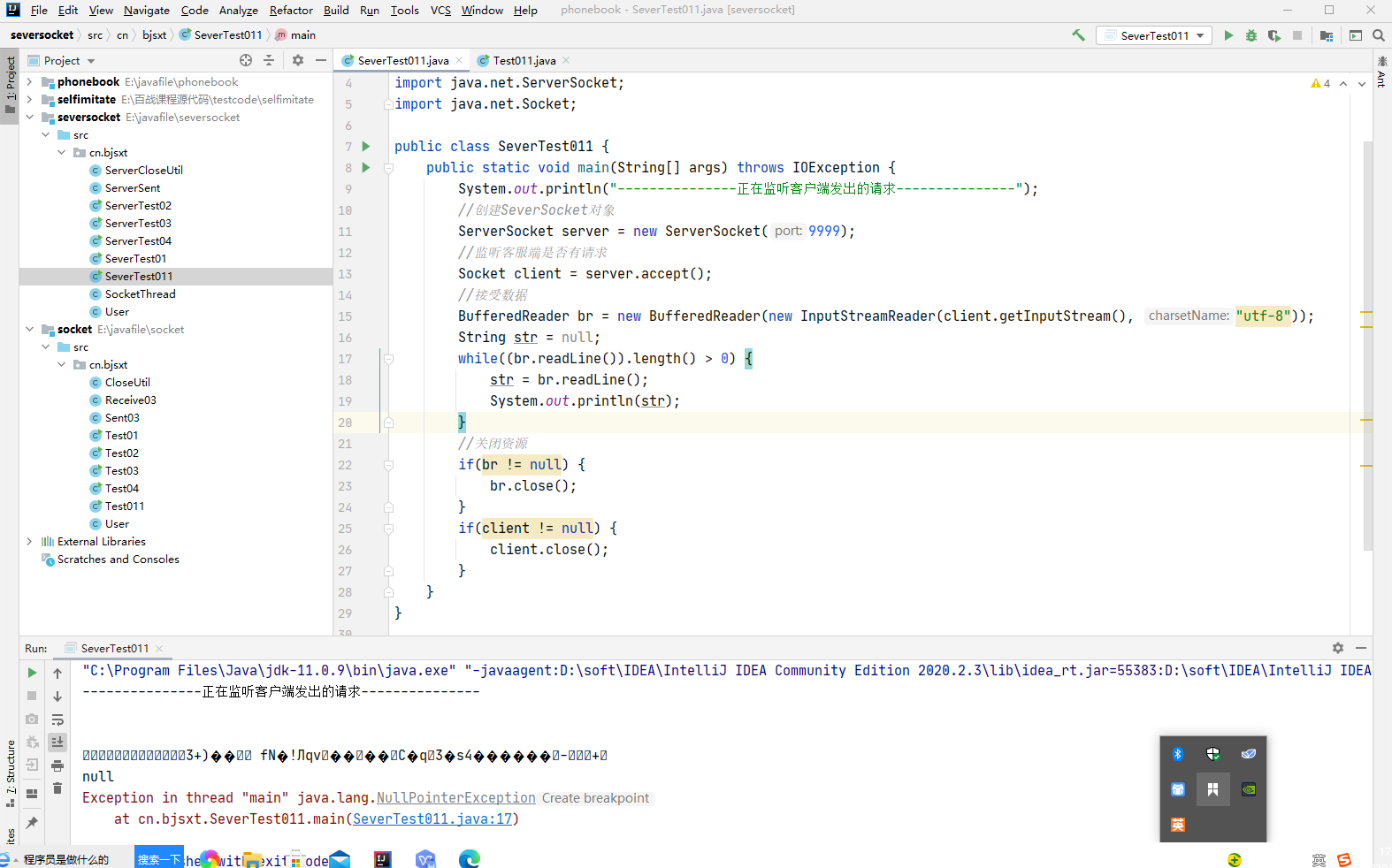
Task: Collapse the socket project node
Action: [29, 330]
